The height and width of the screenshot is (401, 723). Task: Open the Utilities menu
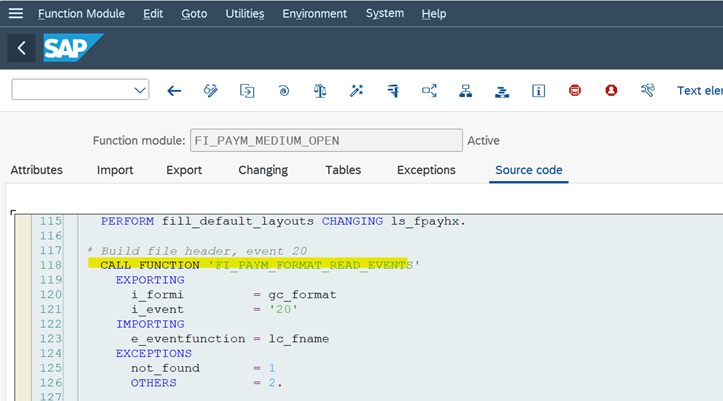pyautogui.click(x=245, y=14)
